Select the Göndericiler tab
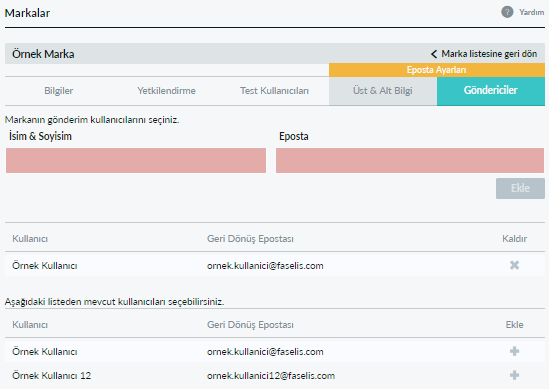Screen dimensions: 549x389 (491, 91)
